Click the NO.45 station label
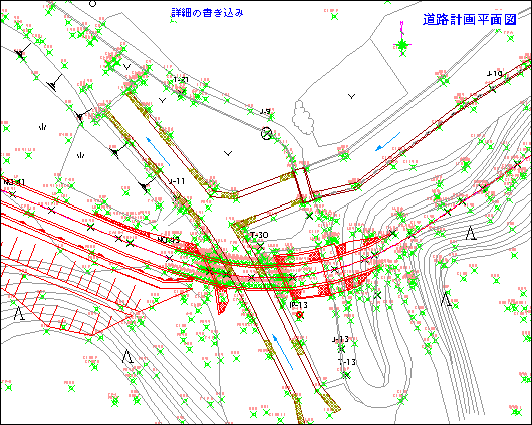The height and width of the screenshot is (425, 532). click(169, 240)
